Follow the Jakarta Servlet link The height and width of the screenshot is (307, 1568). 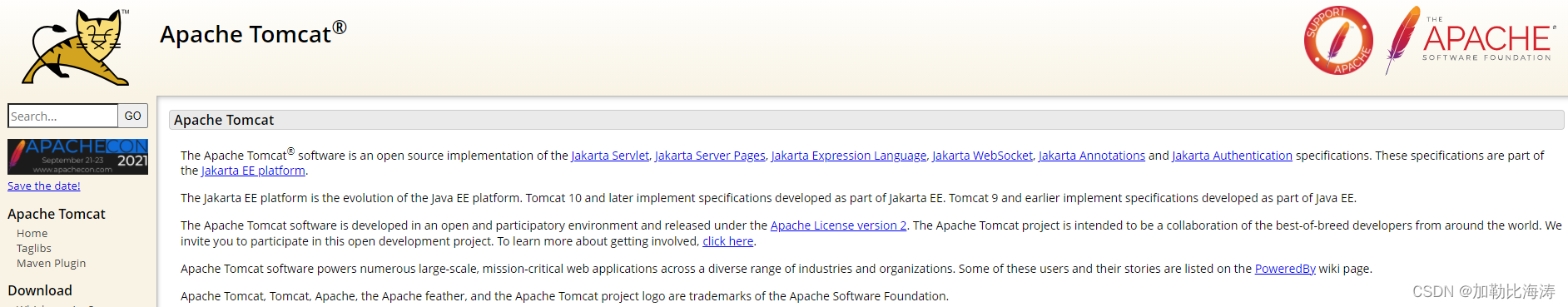610,156
